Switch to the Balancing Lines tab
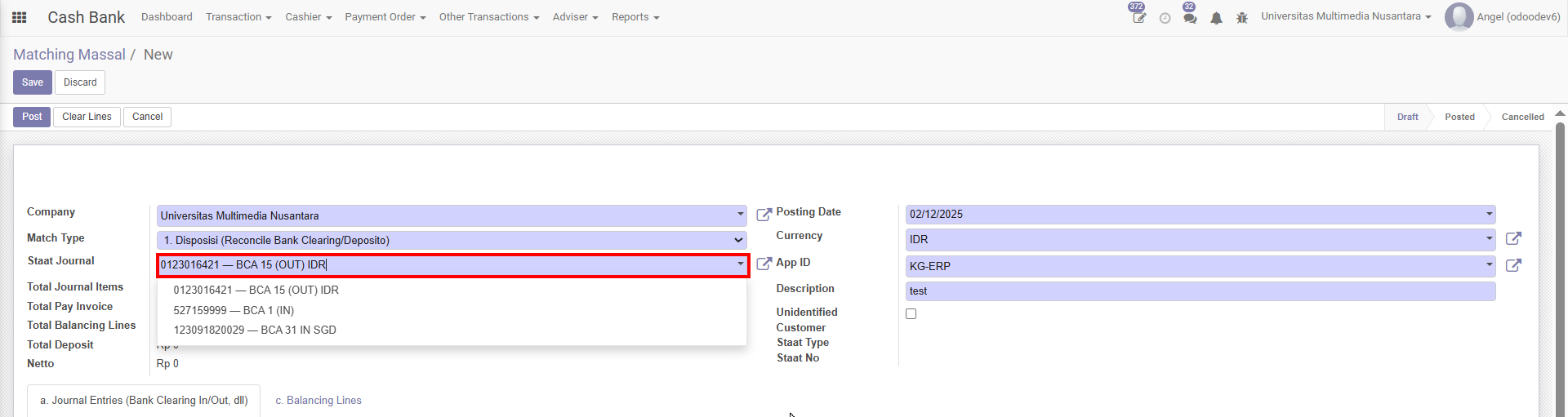The height and width of the screenshot is (417, 1568). coord(318,401)
